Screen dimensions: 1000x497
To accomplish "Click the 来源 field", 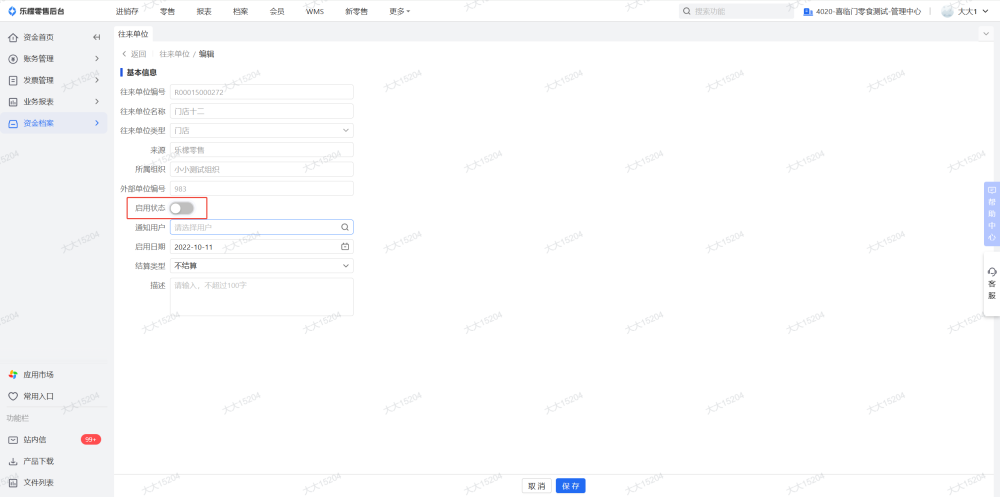I will (261, 150).
